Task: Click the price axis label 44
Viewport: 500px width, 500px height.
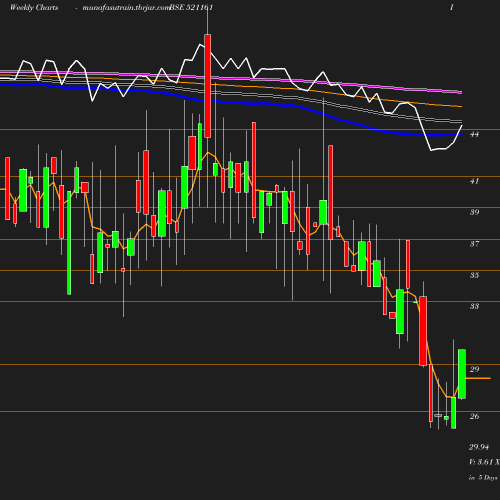Action: tap(474, 134)
